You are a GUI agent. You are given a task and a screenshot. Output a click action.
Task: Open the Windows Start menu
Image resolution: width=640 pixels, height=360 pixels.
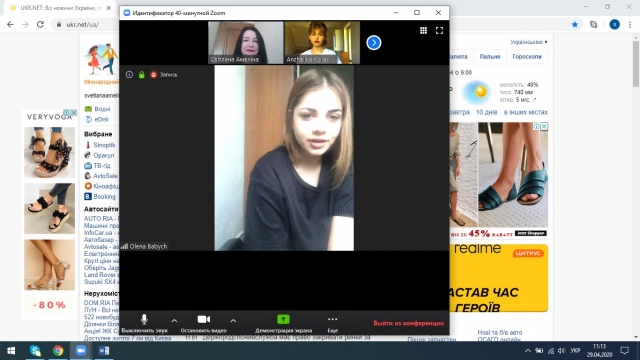coord(11,351)
